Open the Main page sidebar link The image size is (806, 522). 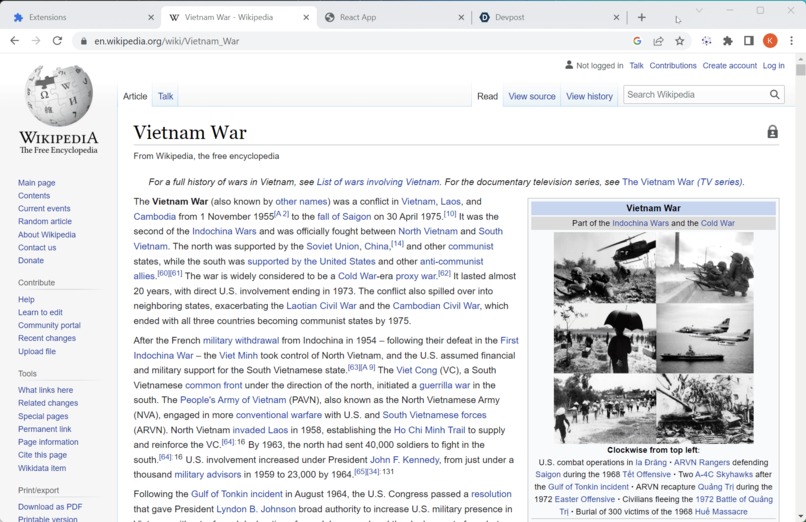(x=36, y=182)
